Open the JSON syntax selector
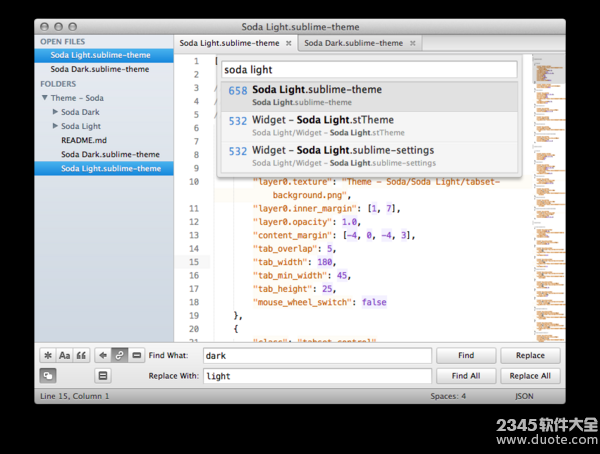Image resolution: width=600 pixels, height=454 pixels. tap(524, 396)
